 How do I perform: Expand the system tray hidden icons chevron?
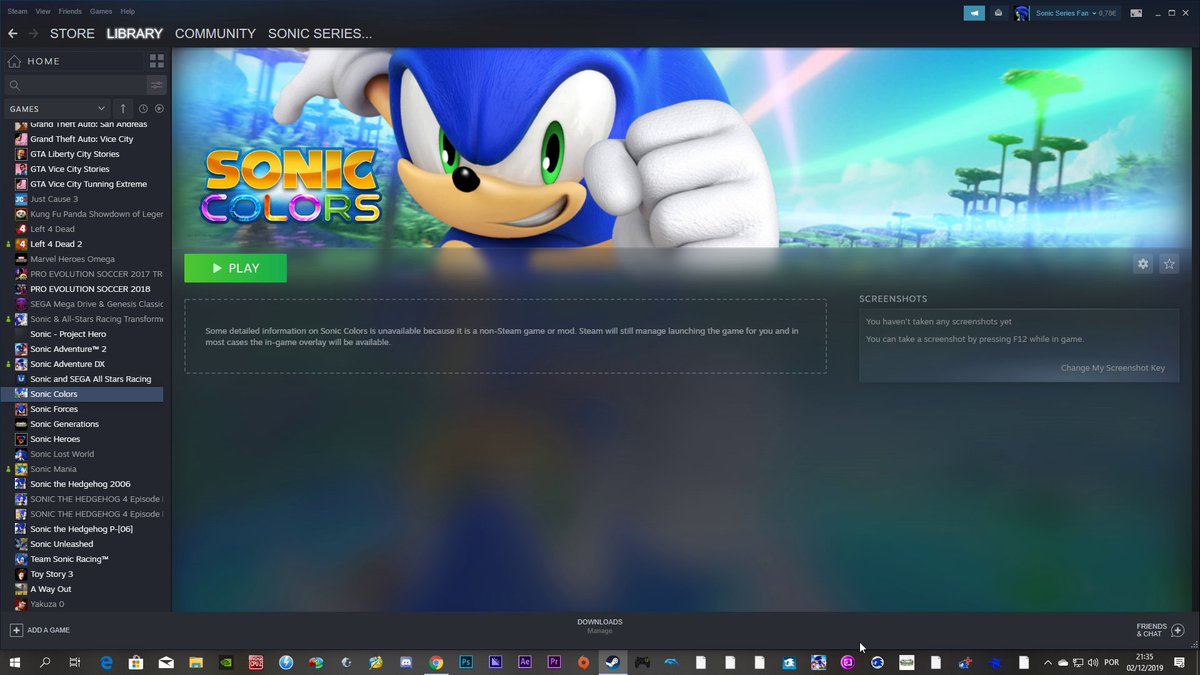pyautogui.click(x=1047, y=662)
